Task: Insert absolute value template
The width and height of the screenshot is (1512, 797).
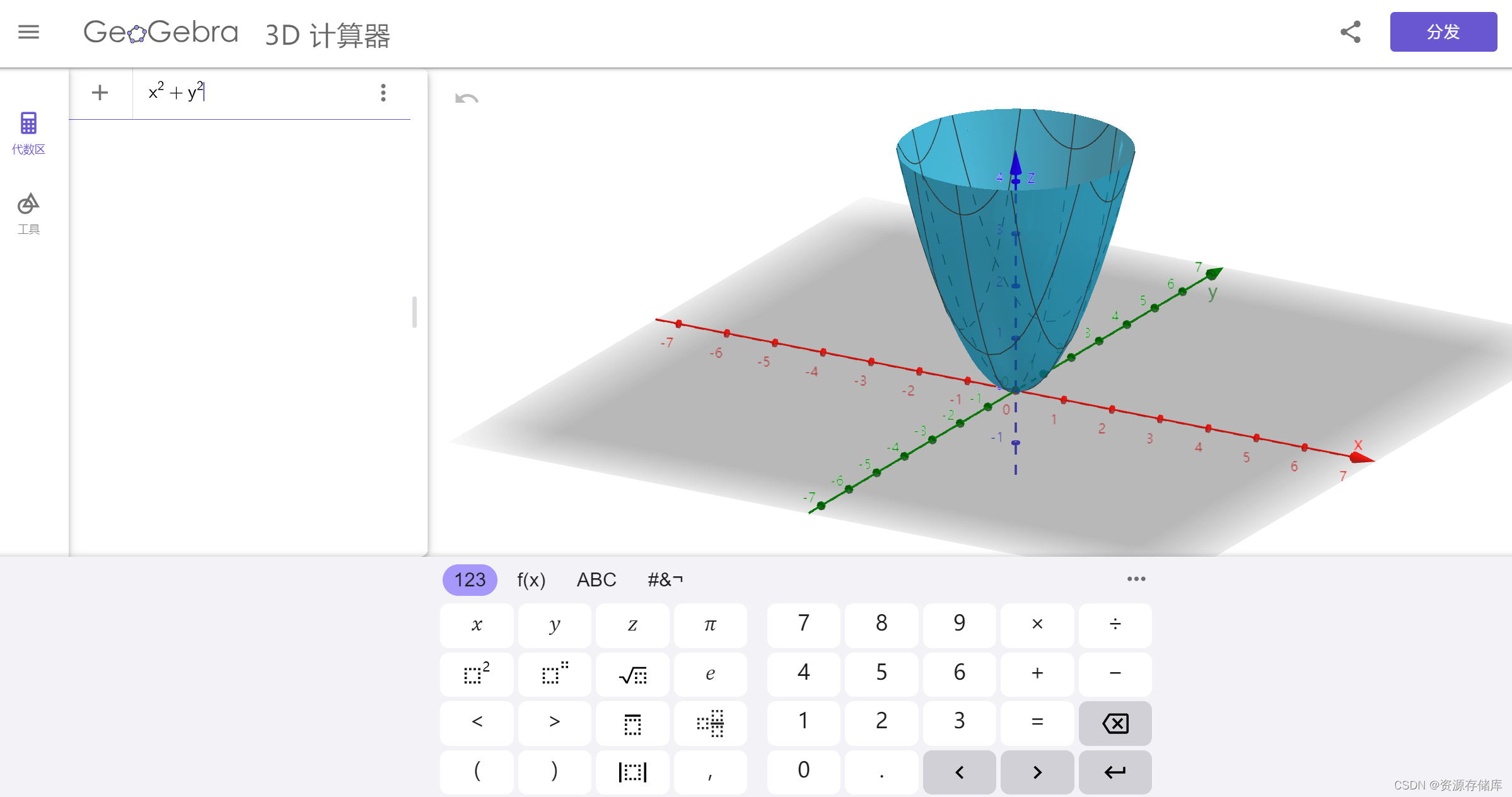Action: (x=632, y=772)
